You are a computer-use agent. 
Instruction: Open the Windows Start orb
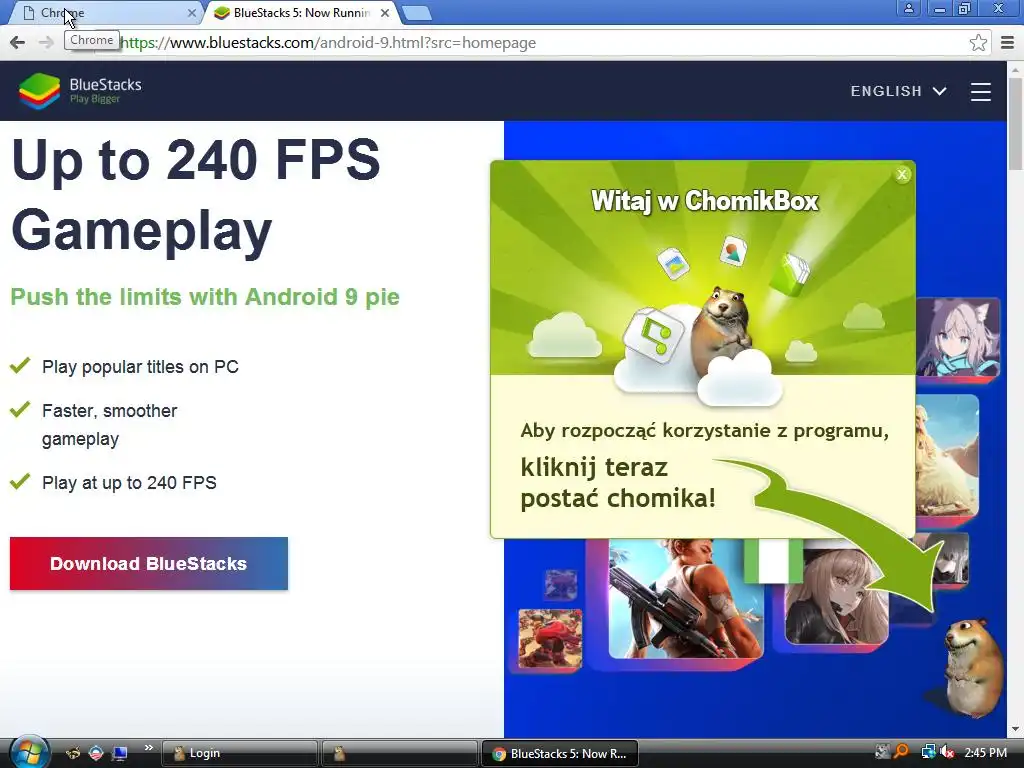(x=29, y=753)
